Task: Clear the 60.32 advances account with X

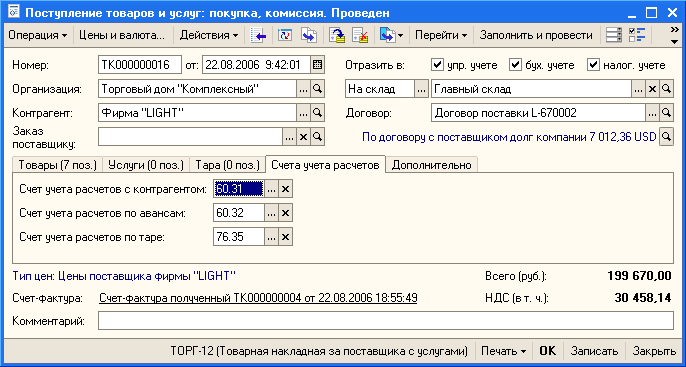Action: pyautogui.click(x=285, y=213)
